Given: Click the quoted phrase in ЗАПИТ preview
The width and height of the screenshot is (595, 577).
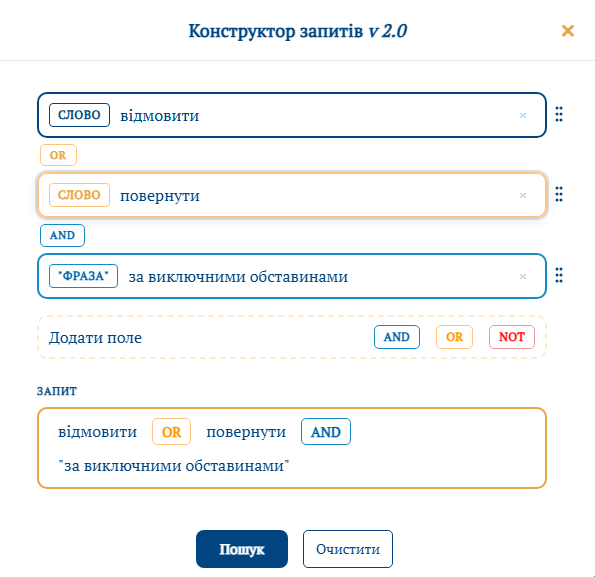Looking at the screenshot, I should tap(173, 465).
